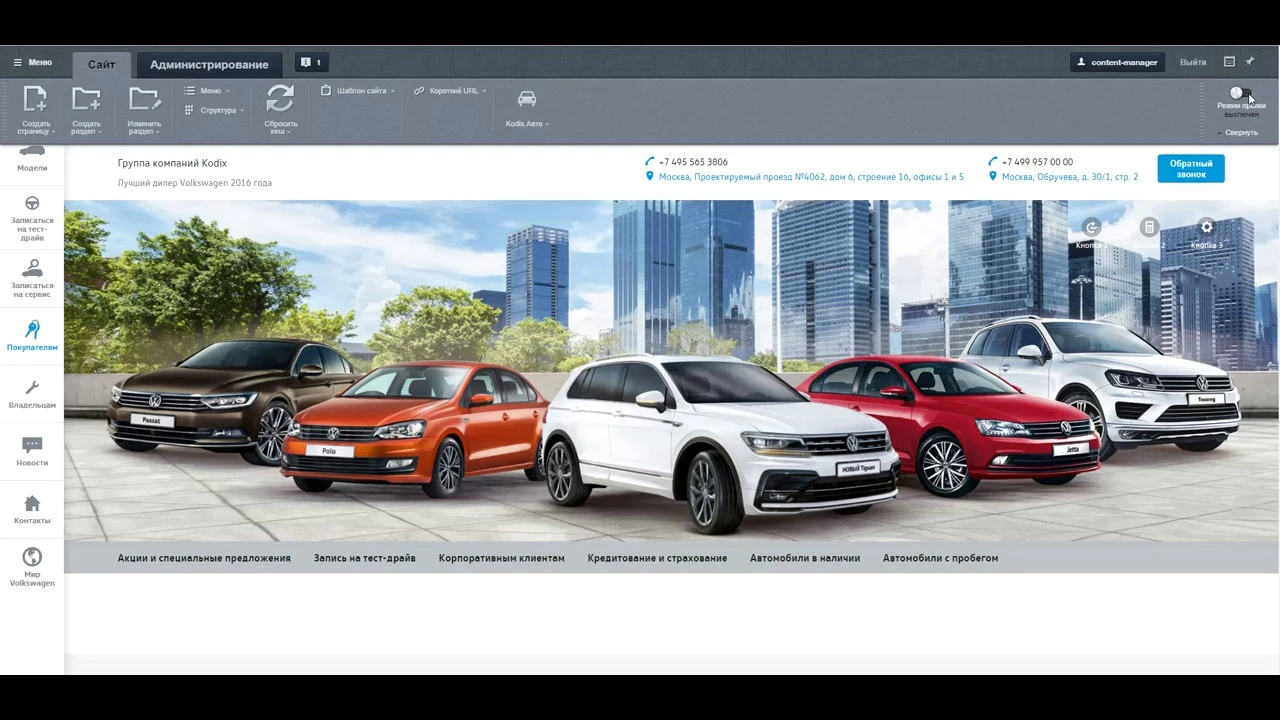Pin the admin panel with pin icon

point(1250,62)
